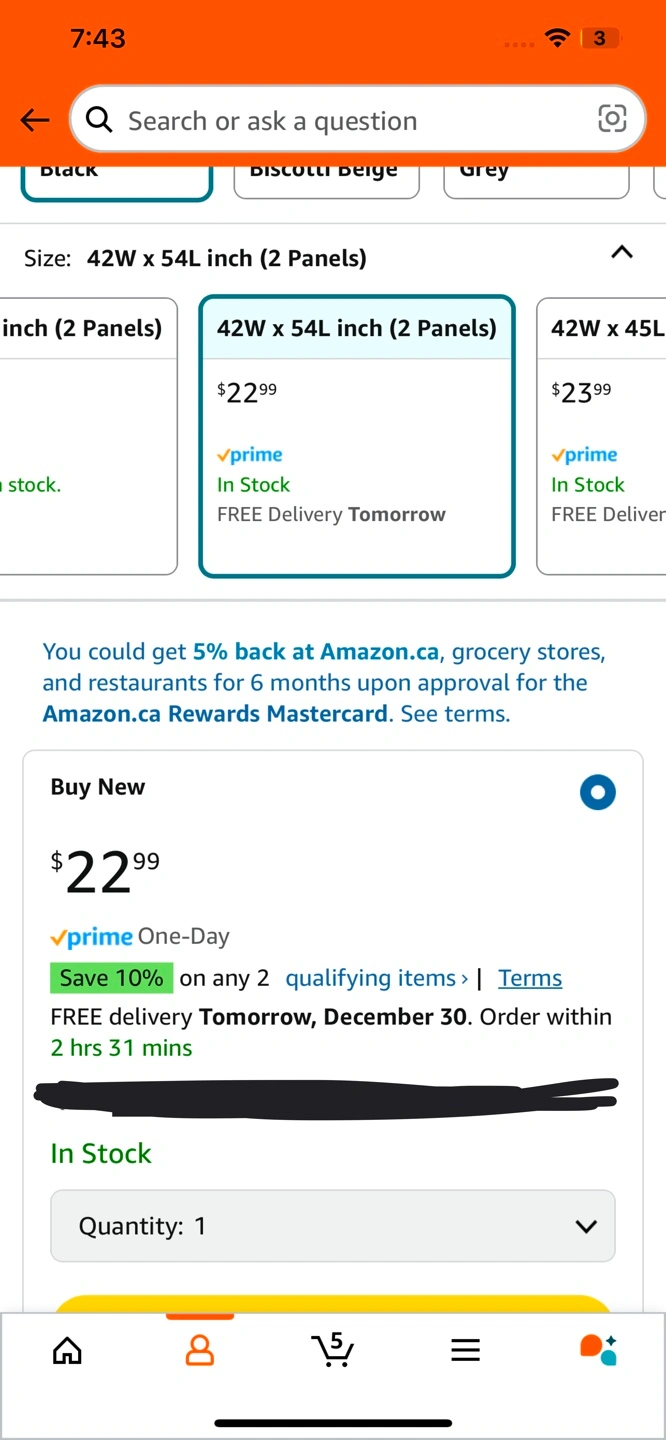666x1440 pixels.
Task: Launch the Rufus AI assistant icon
Action: click(598, 1350)
